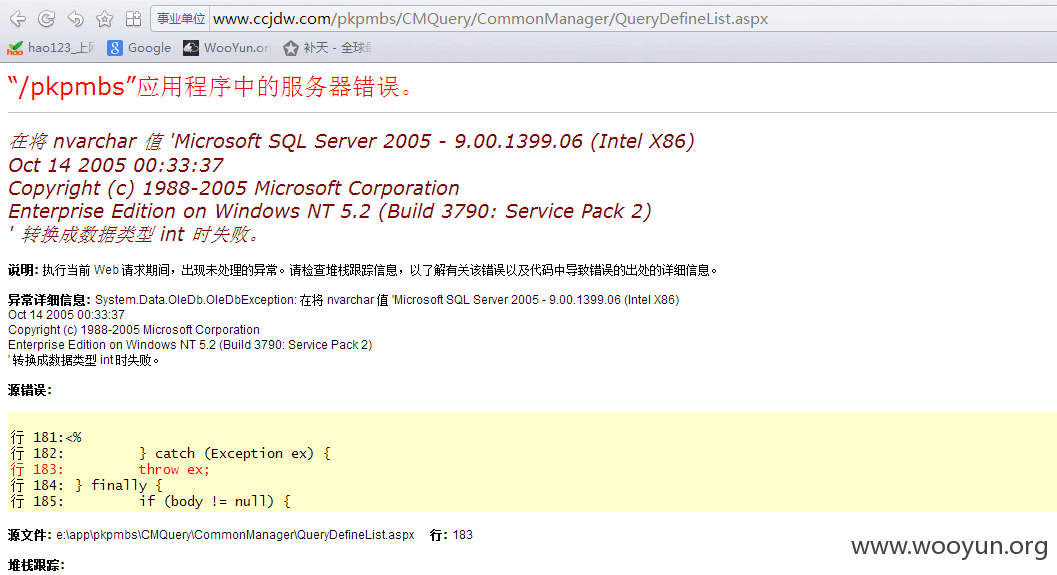The height and width of the screenshot is (575, 1057).
Task: Click the 堆栈跟踪 label
Action: click(36, 565)
